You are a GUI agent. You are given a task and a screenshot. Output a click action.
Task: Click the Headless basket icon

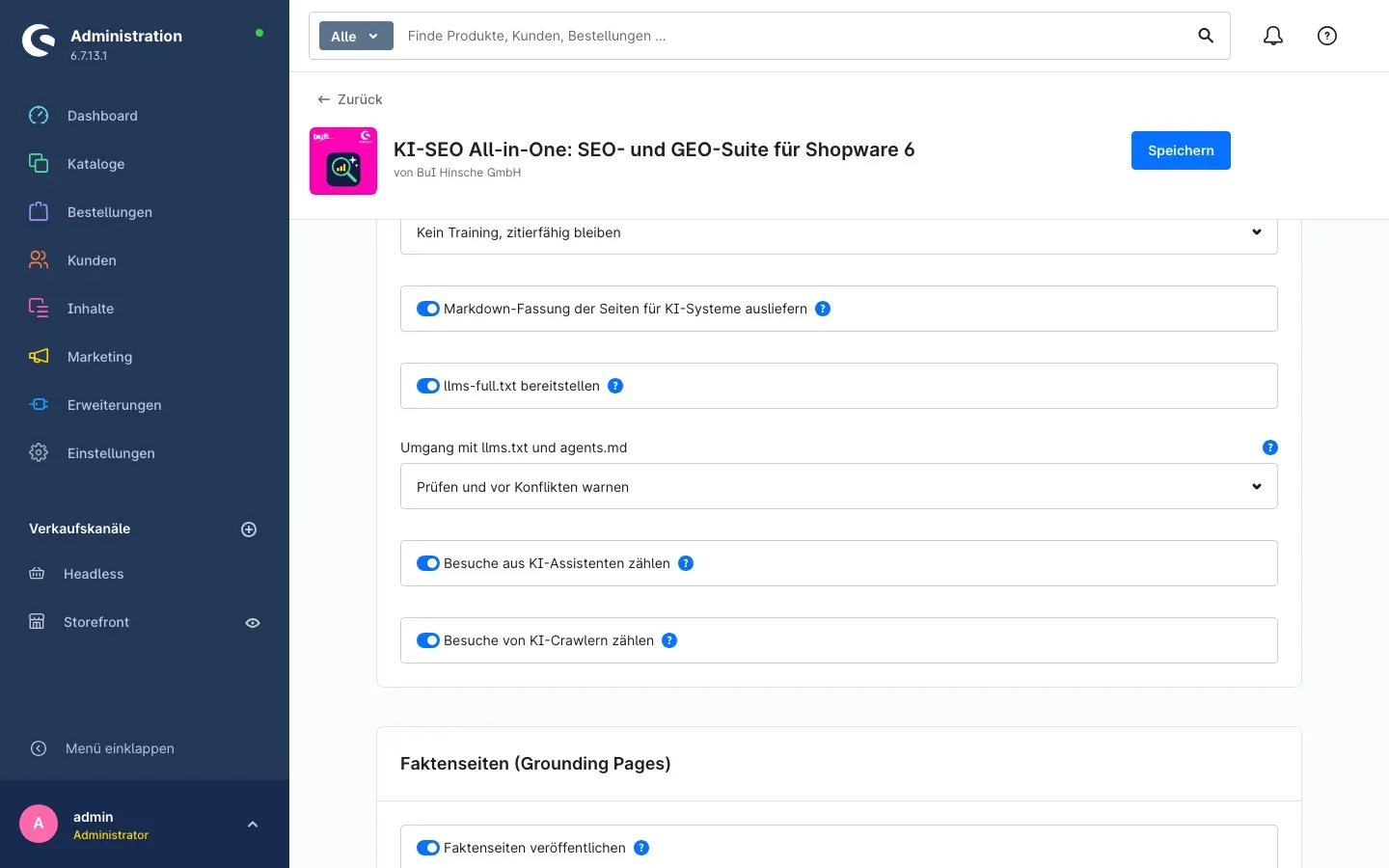(37, 574)
